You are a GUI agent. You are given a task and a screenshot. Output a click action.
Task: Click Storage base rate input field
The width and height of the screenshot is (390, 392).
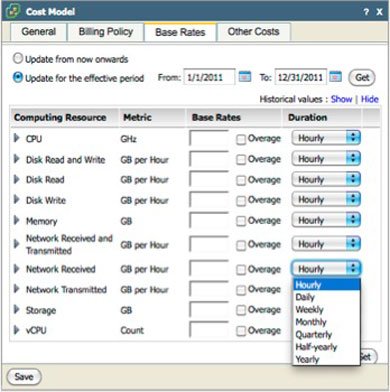pos(209,310)
